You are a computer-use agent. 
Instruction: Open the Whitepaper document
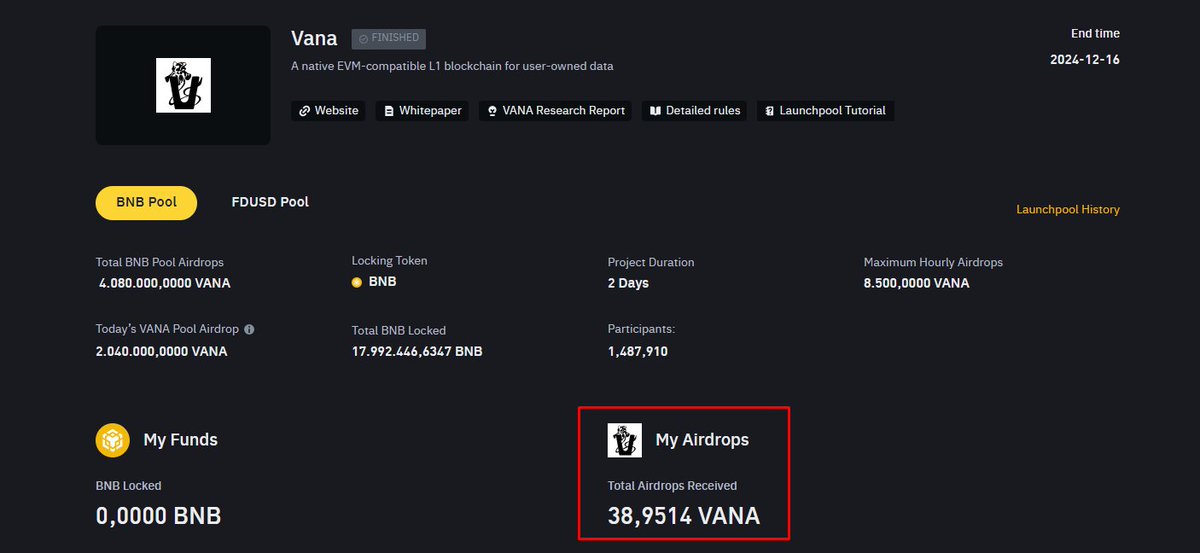click(x=422, y=111)
